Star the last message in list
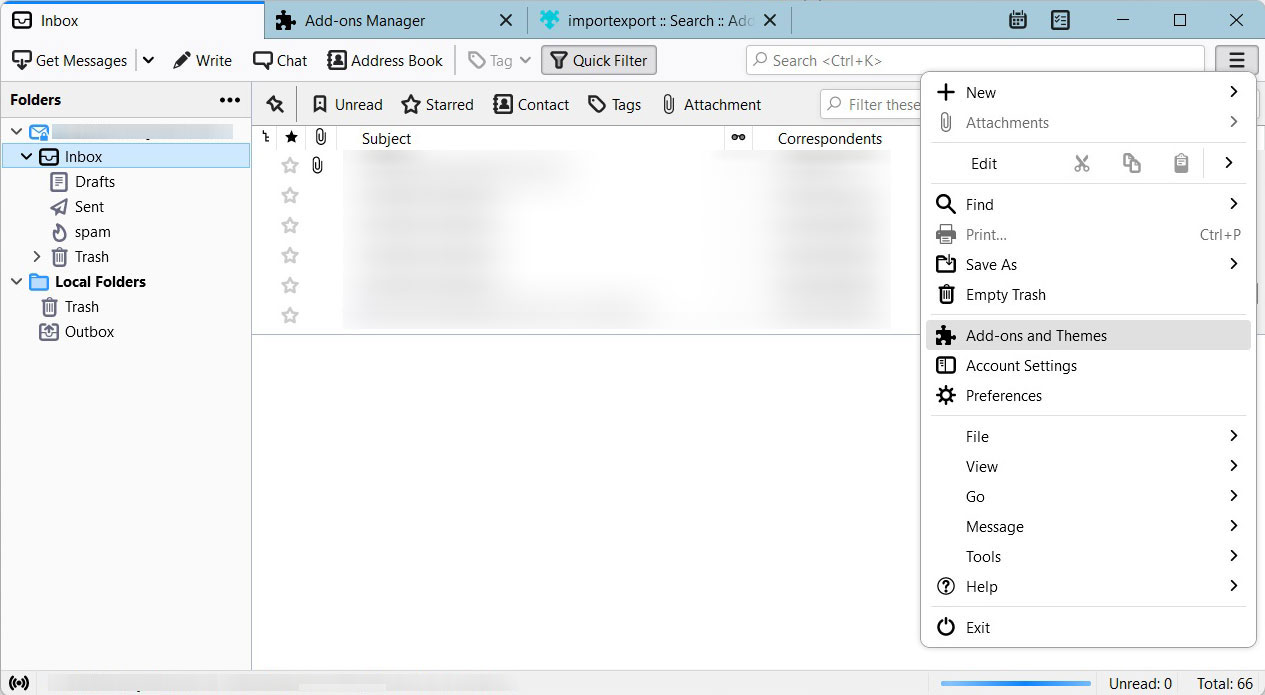 point(290,315)
